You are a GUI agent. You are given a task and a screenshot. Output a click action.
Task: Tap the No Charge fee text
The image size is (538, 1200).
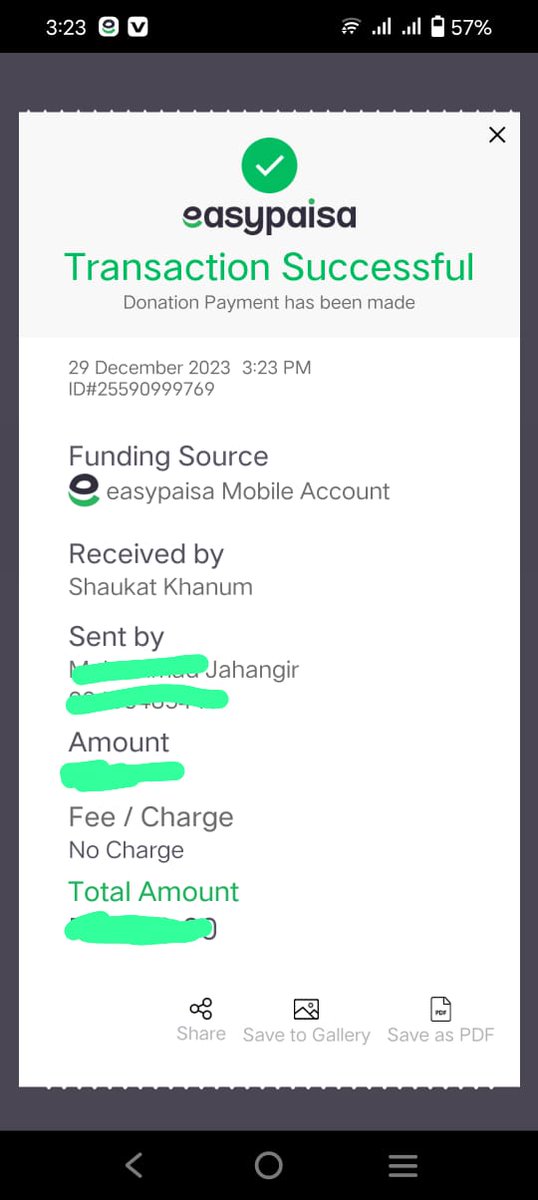coord(126,850)
